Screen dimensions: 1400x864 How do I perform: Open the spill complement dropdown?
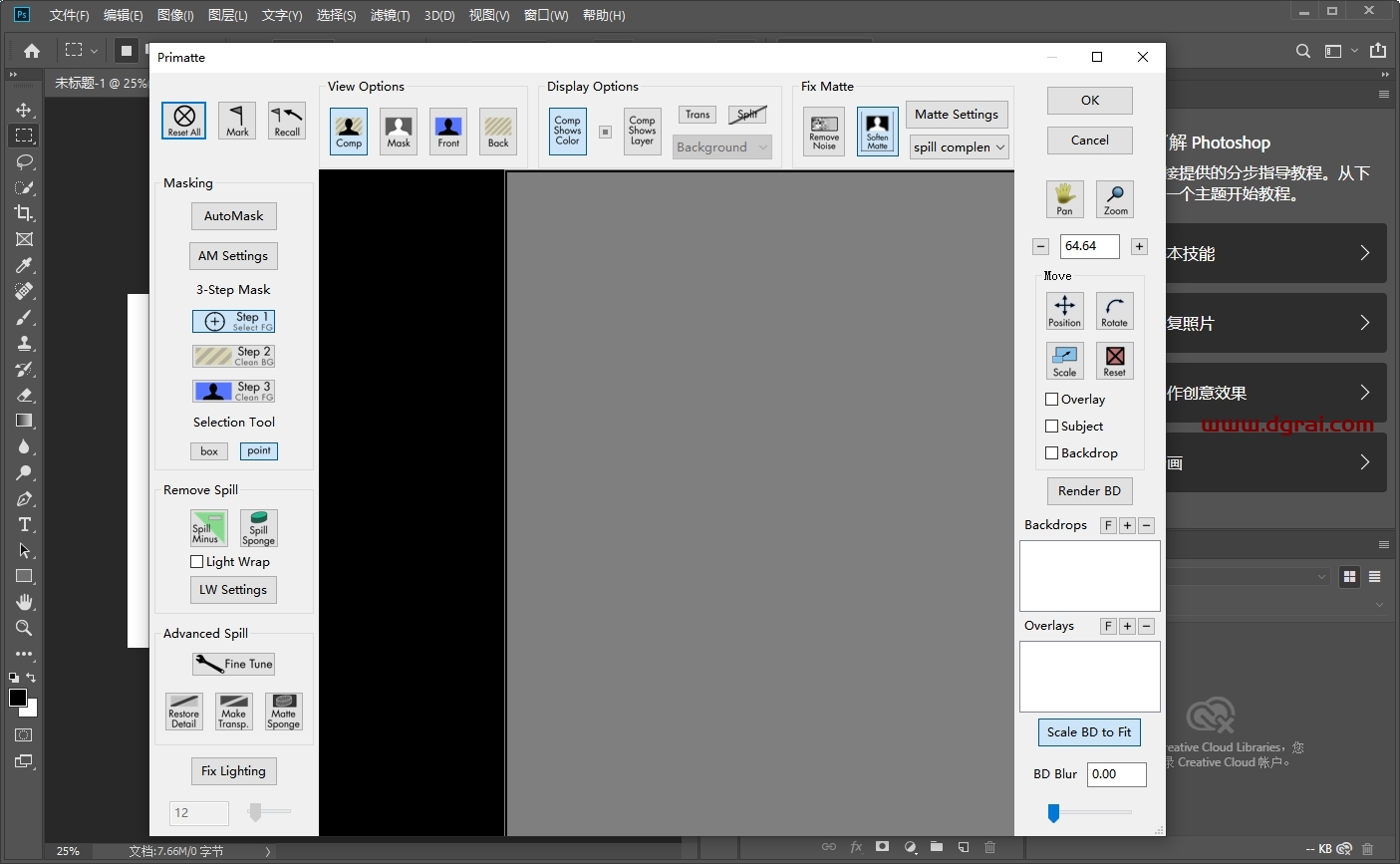pos(960,146)
